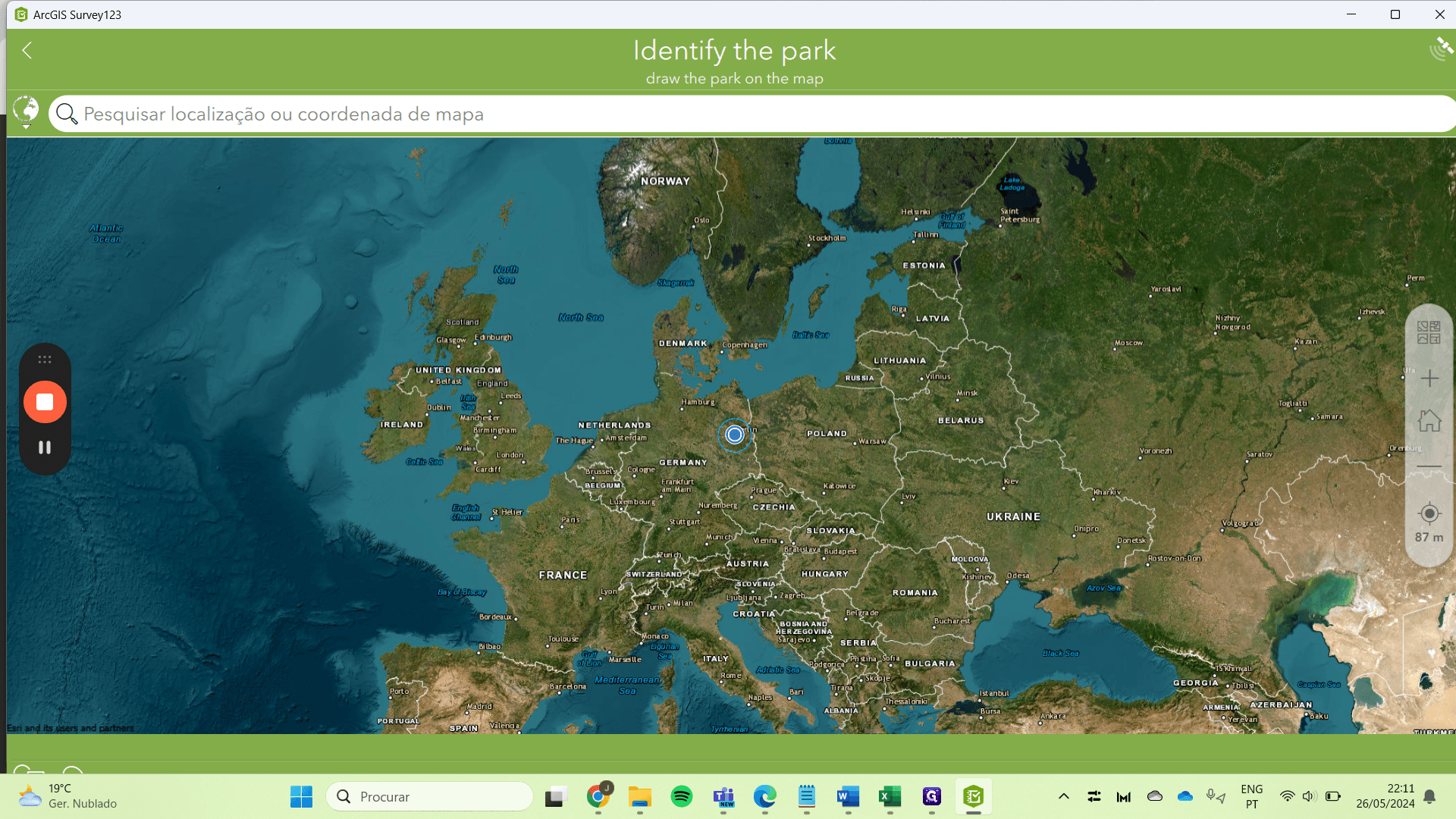Grab the recorder handle dots

pos(45,359)
